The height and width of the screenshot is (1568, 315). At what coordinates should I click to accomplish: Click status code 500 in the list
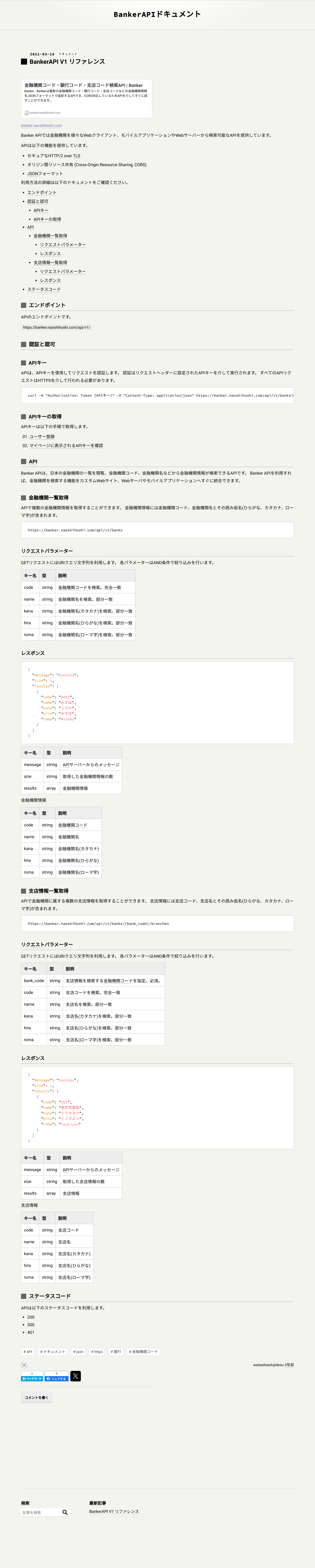(31, 1325)
